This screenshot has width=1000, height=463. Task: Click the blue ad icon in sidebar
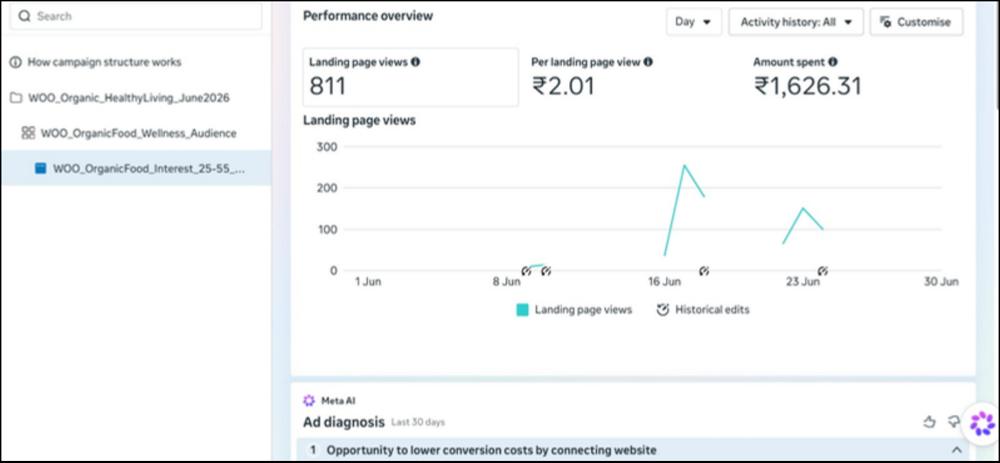41,168
